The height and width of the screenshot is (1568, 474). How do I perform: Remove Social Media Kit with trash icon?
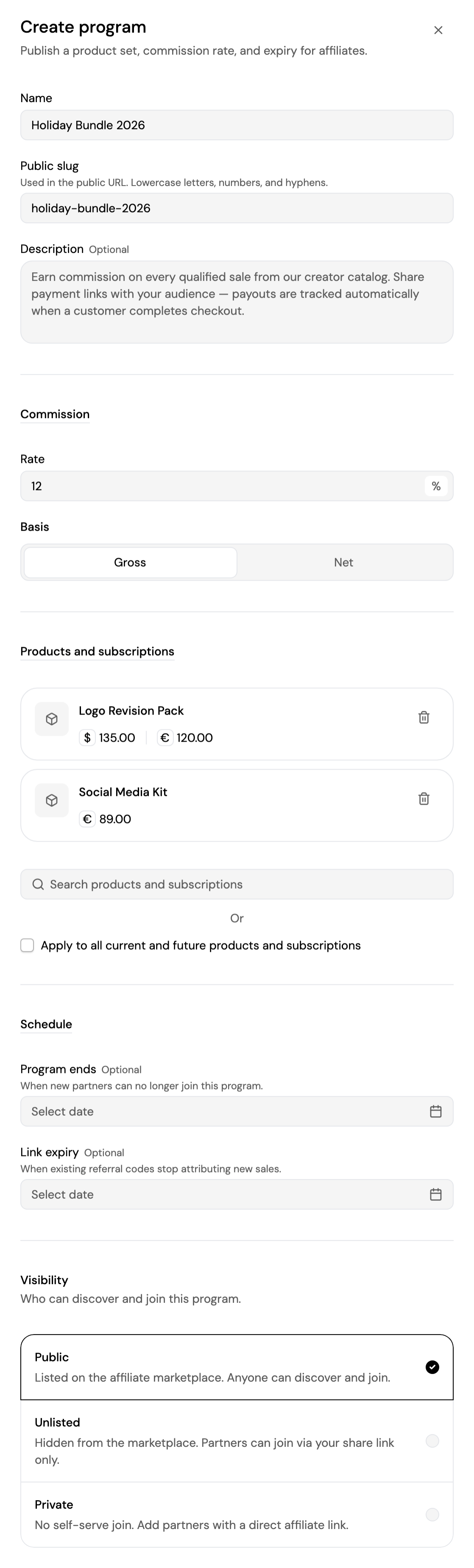[424, 798]
